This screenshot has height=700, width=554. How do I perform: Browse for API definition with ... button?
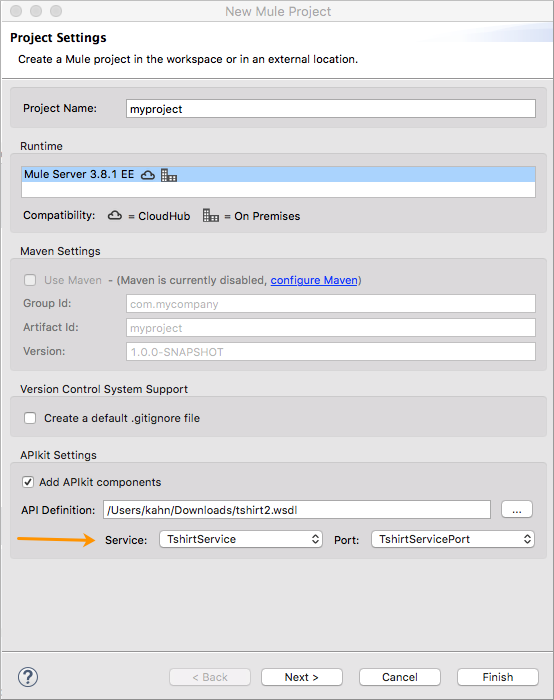517,510
